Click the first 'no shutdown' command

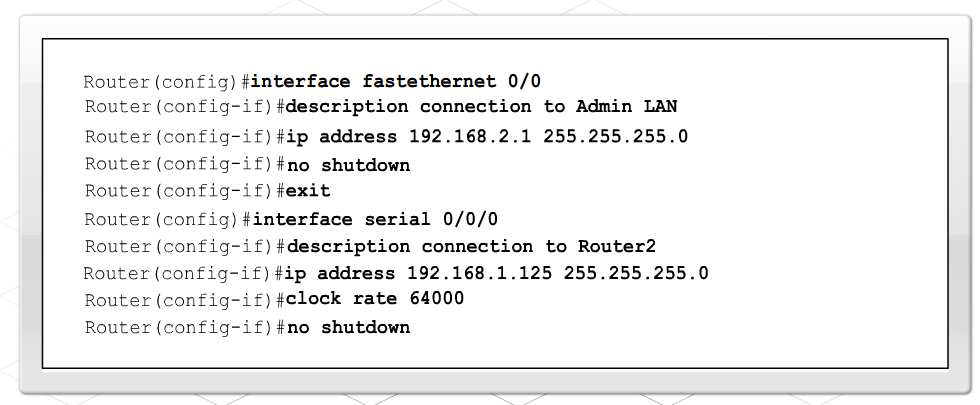point(348,165)
